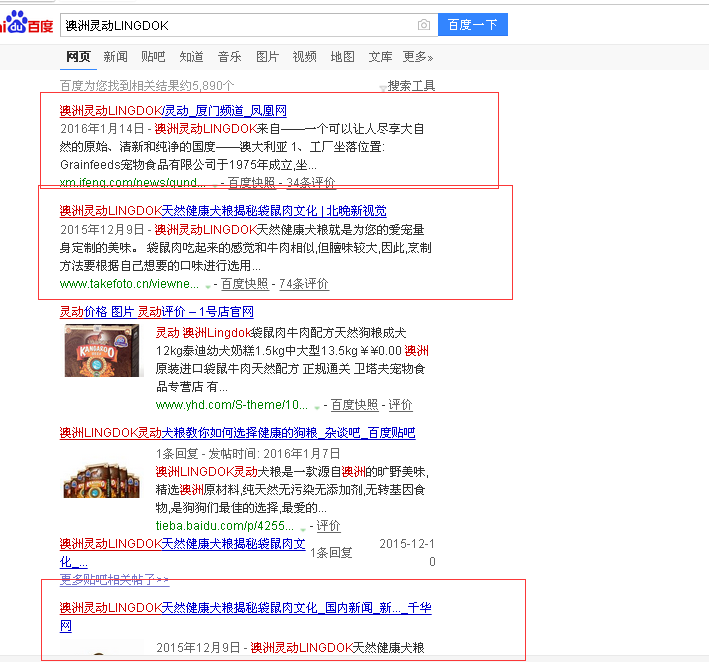Open 杂谈吧_百度贴吧 result title

point(237,433)
